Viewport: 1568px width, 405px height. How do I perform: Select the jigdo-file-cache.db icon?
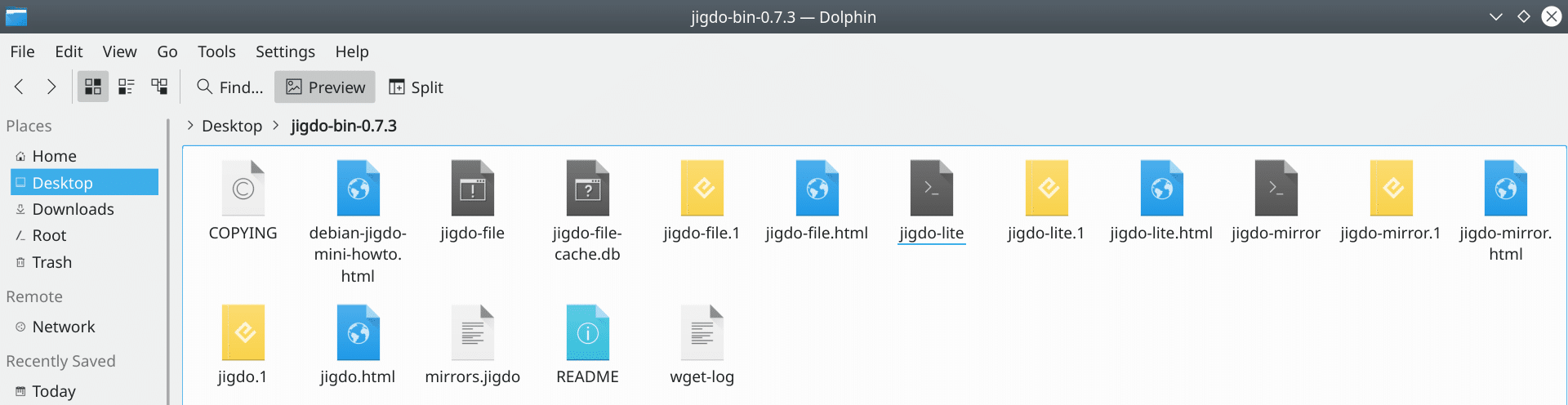pyautogui.click(x=588, y=188)
